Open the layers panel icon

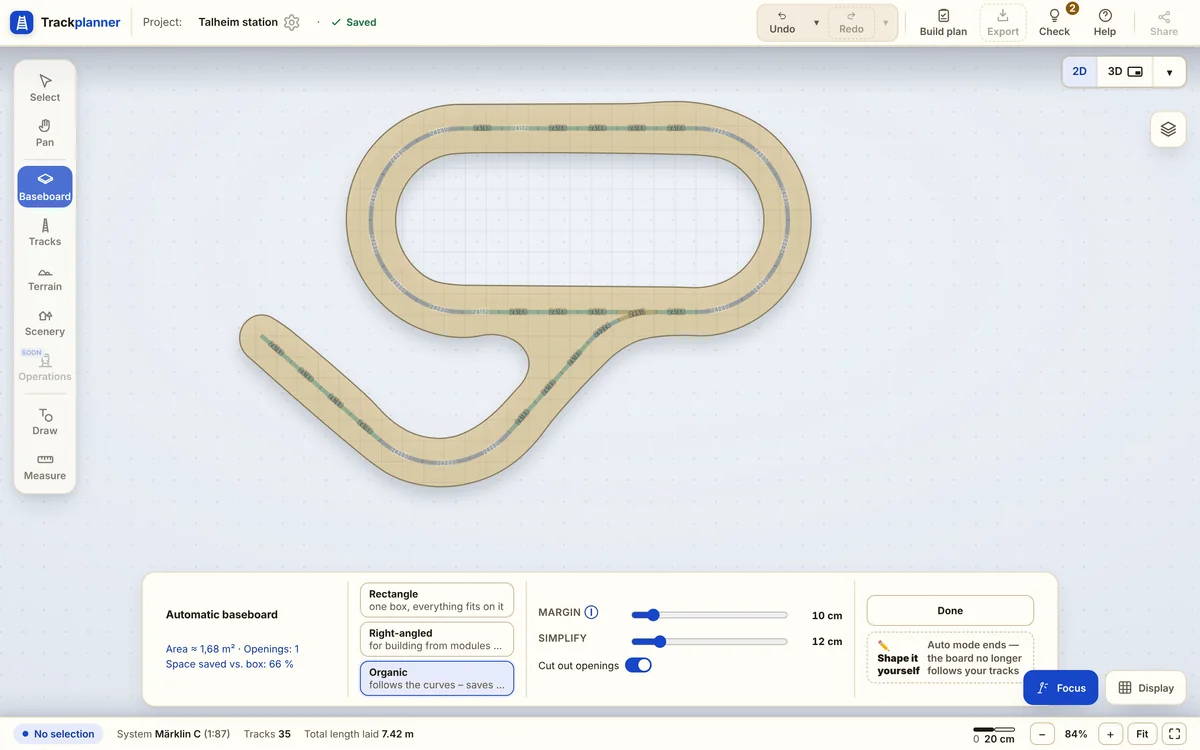[x=1168, y=129]
